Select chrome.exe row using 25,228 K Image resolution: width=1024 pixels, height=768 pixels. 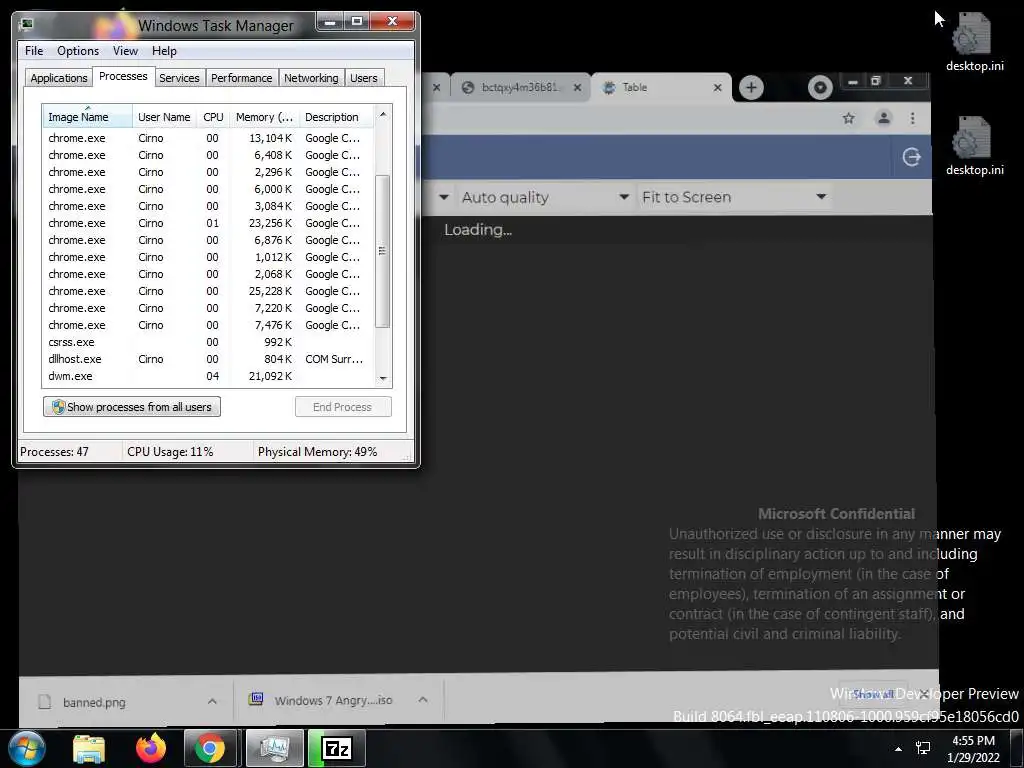[x=209, y=291]
